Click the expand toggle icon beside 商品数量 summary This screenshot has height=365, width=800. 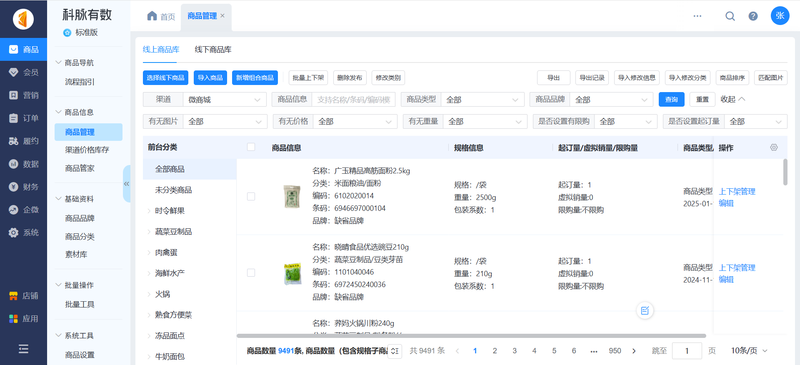tap(394, 351)
